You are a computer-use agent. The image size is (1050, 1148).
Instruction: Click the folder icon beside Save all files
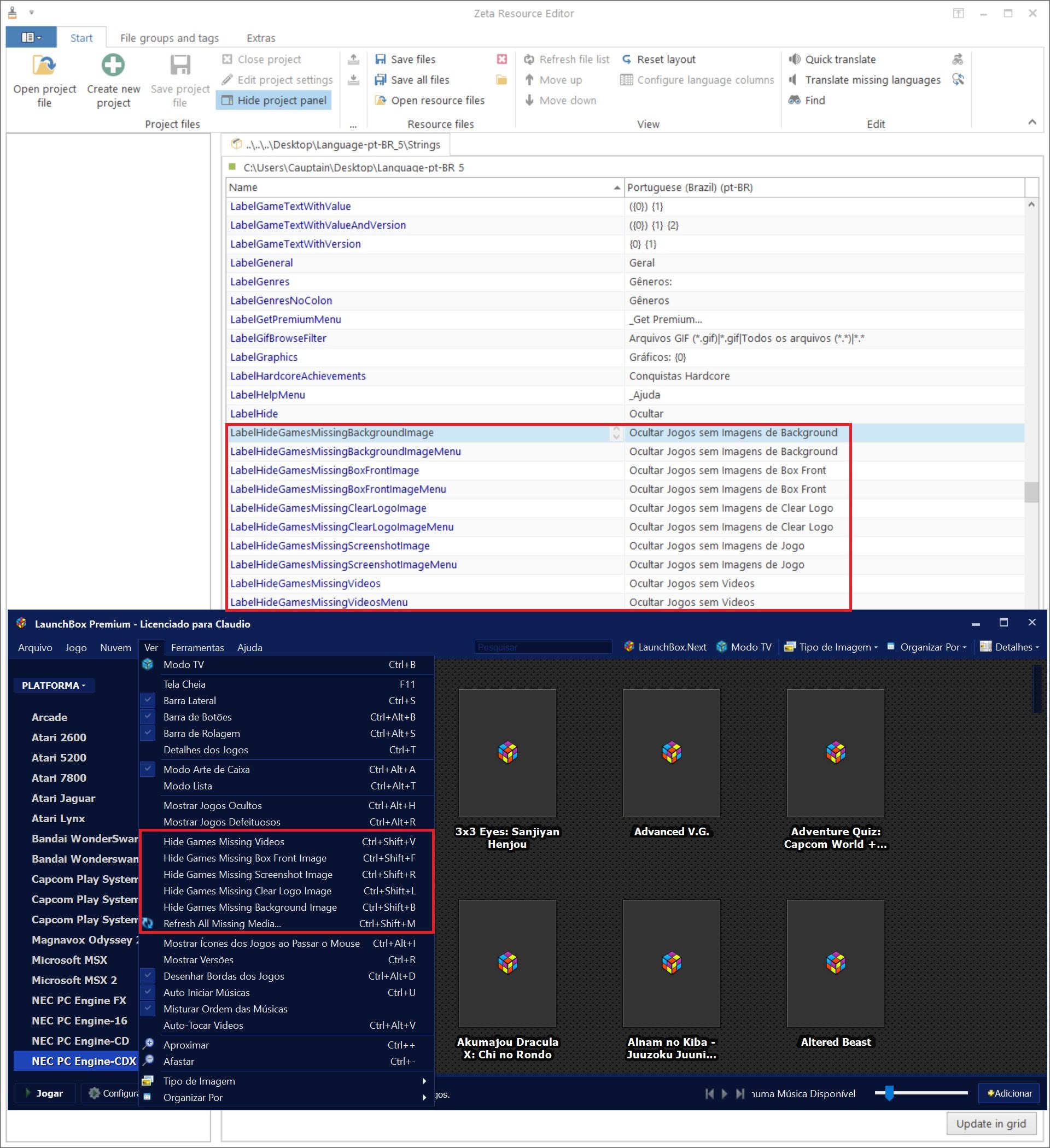502,80
